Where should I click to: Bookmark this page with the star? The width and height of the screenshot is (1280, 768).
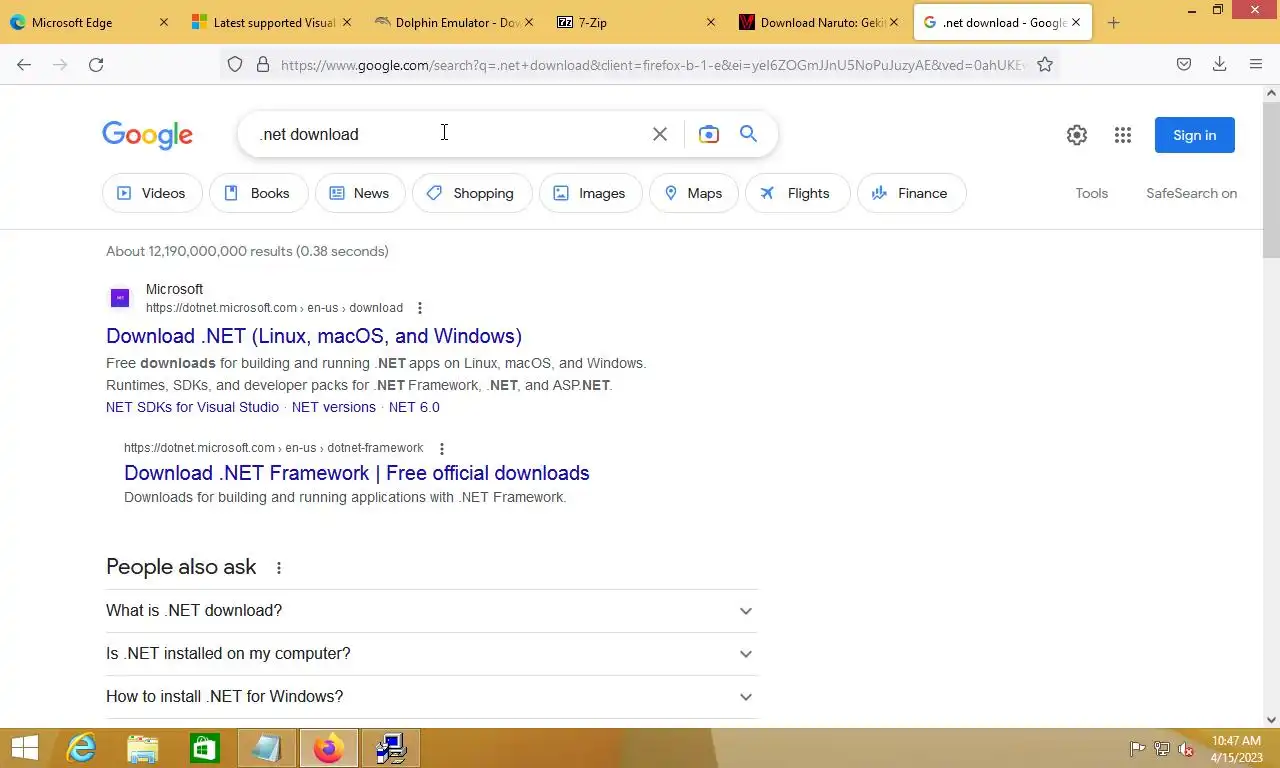[1045, 64]
